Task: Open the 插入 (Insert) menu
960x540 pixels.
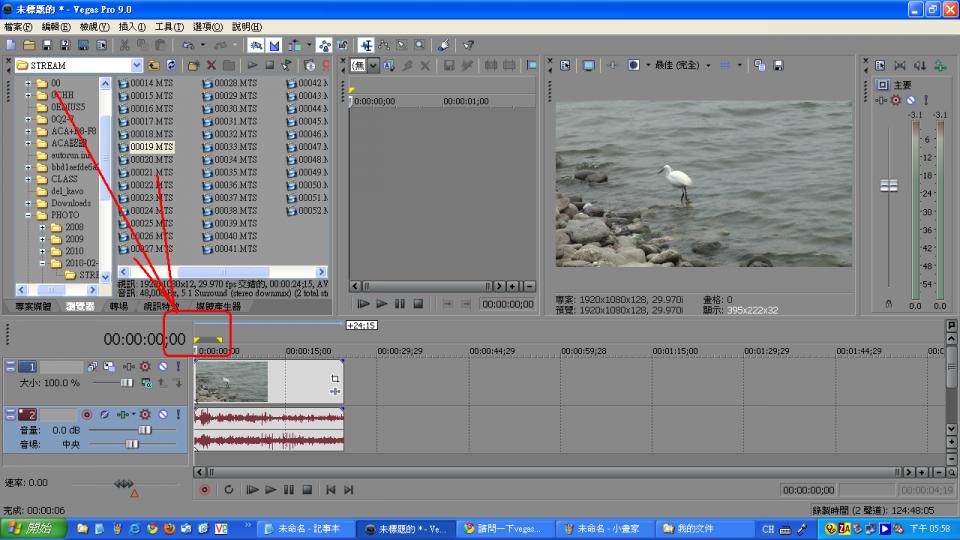Action: 131,26
